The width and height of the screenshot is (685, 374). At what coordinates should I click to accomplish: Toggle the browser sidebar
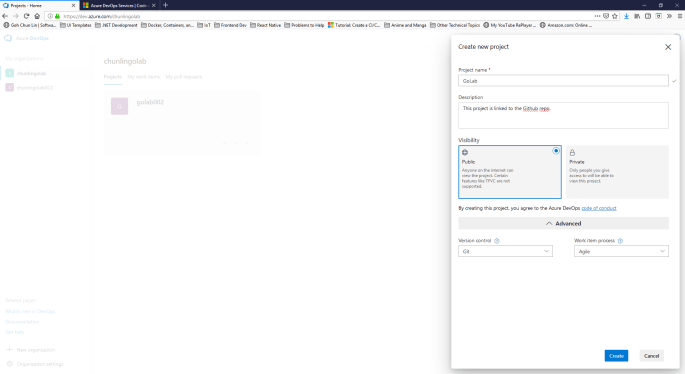click(648, 16)
